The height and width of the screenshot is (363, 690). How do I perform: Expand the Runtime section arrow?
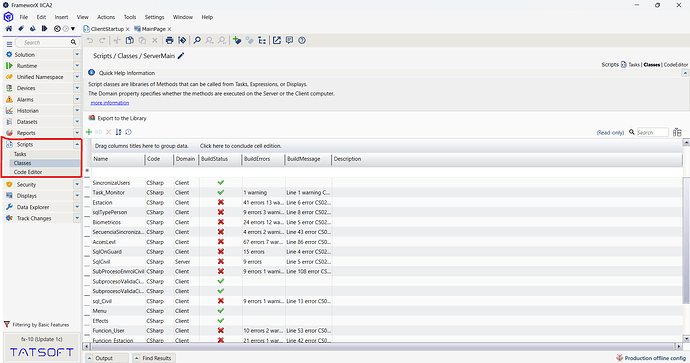pyautogui.click(x=77, y=66)
